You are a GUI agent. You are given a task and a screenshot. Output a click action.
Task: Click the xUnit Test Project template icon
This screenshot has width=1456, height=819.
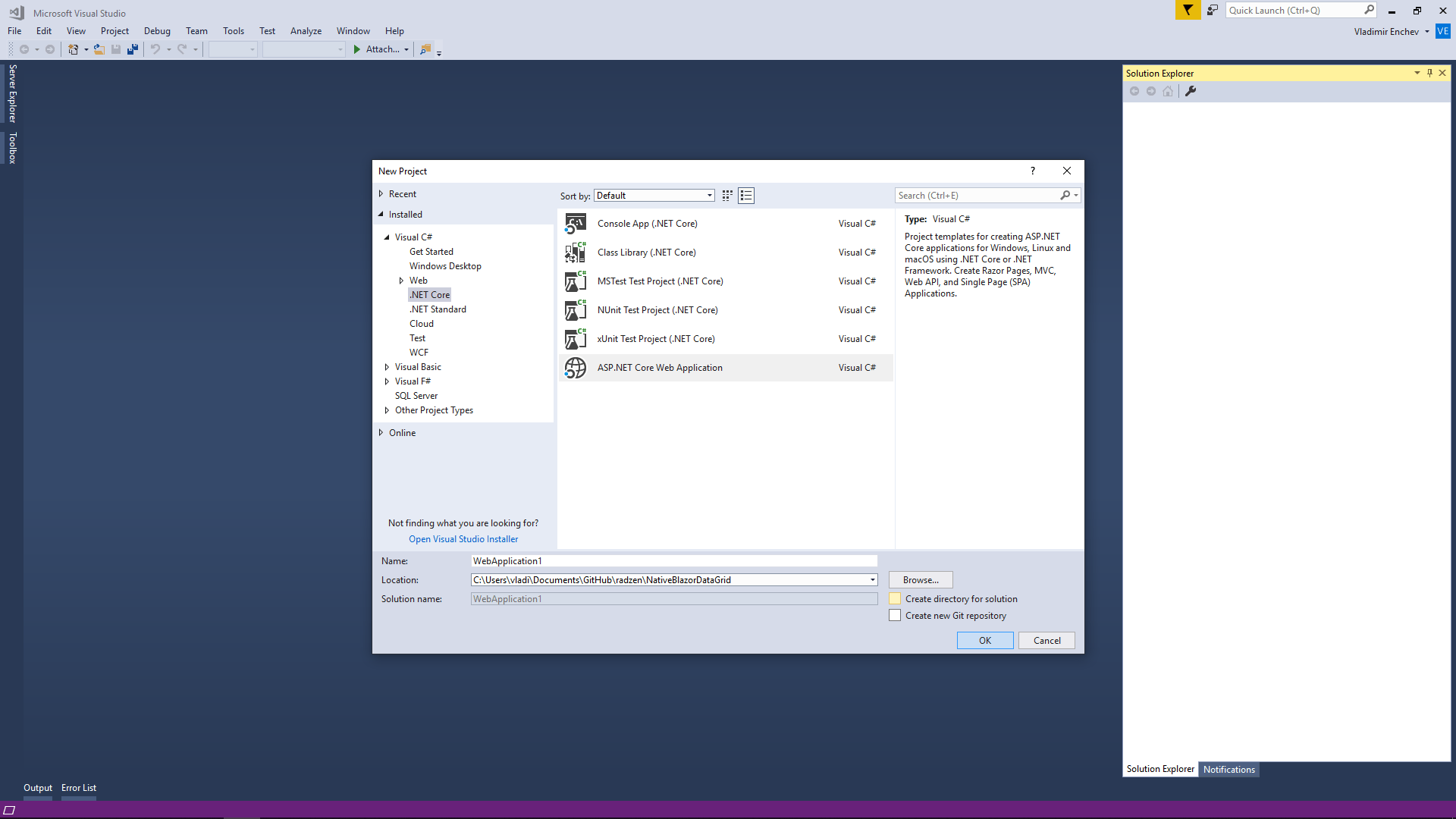pos(576,339)
